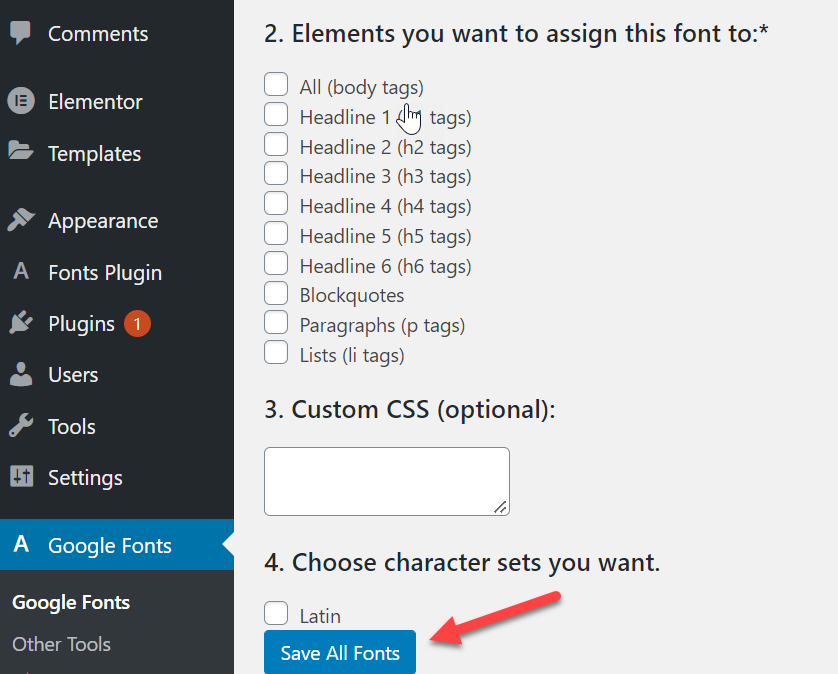Click the 'Headline 3 (h3 tags)' label

(385, 176)
